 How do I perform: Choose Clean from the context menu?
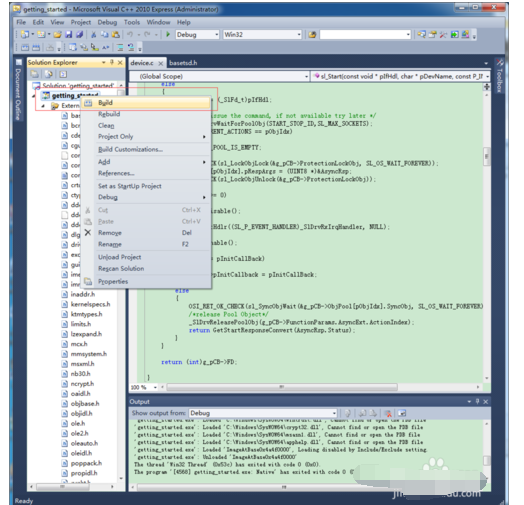(x=147, y=125)
